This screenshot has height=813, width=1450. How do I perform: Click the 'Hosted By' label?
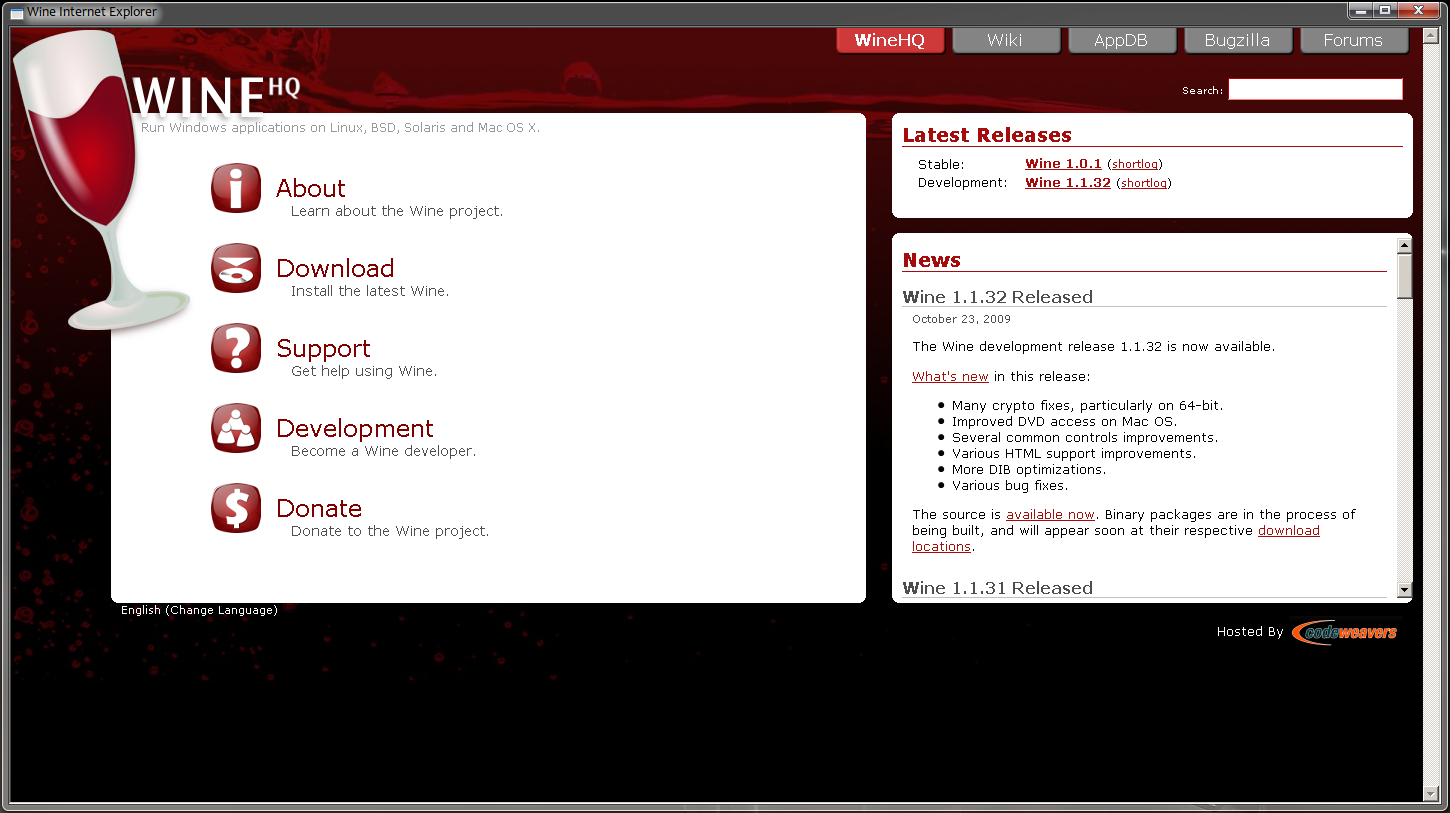[x=1250, y=632]
